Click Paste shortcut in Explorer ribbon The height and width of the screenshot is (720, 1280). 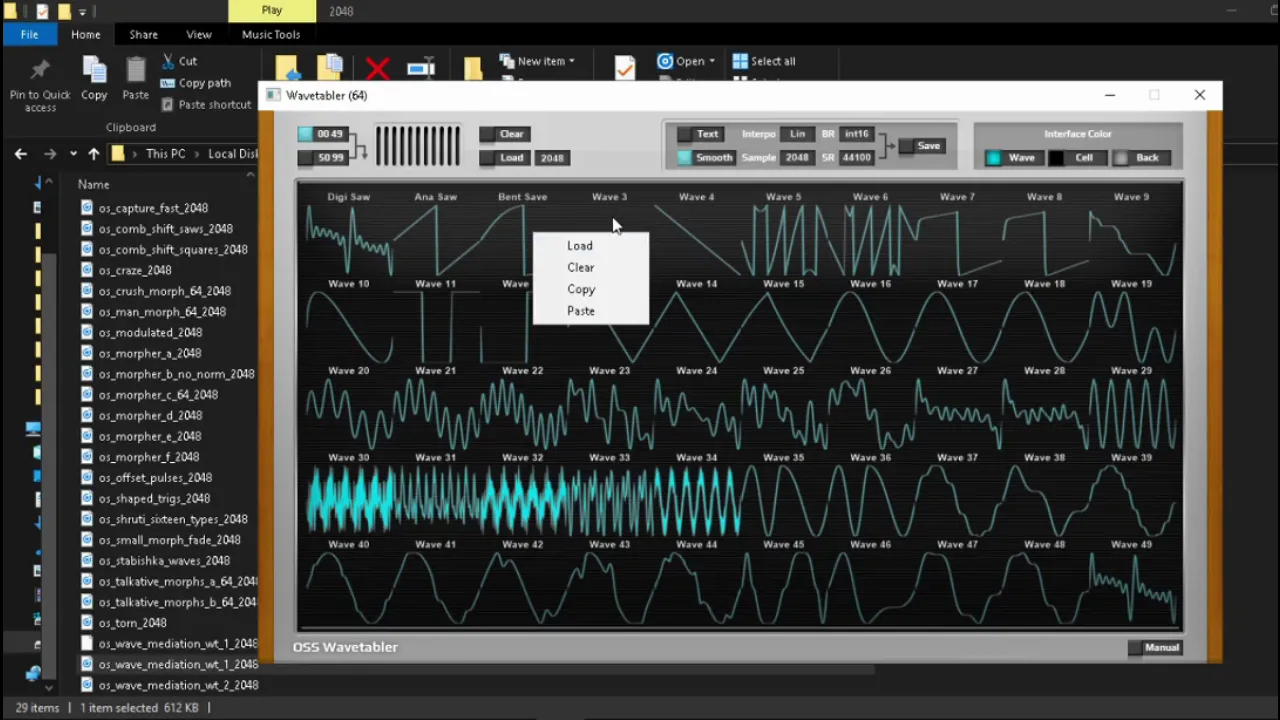click(206, 104)
